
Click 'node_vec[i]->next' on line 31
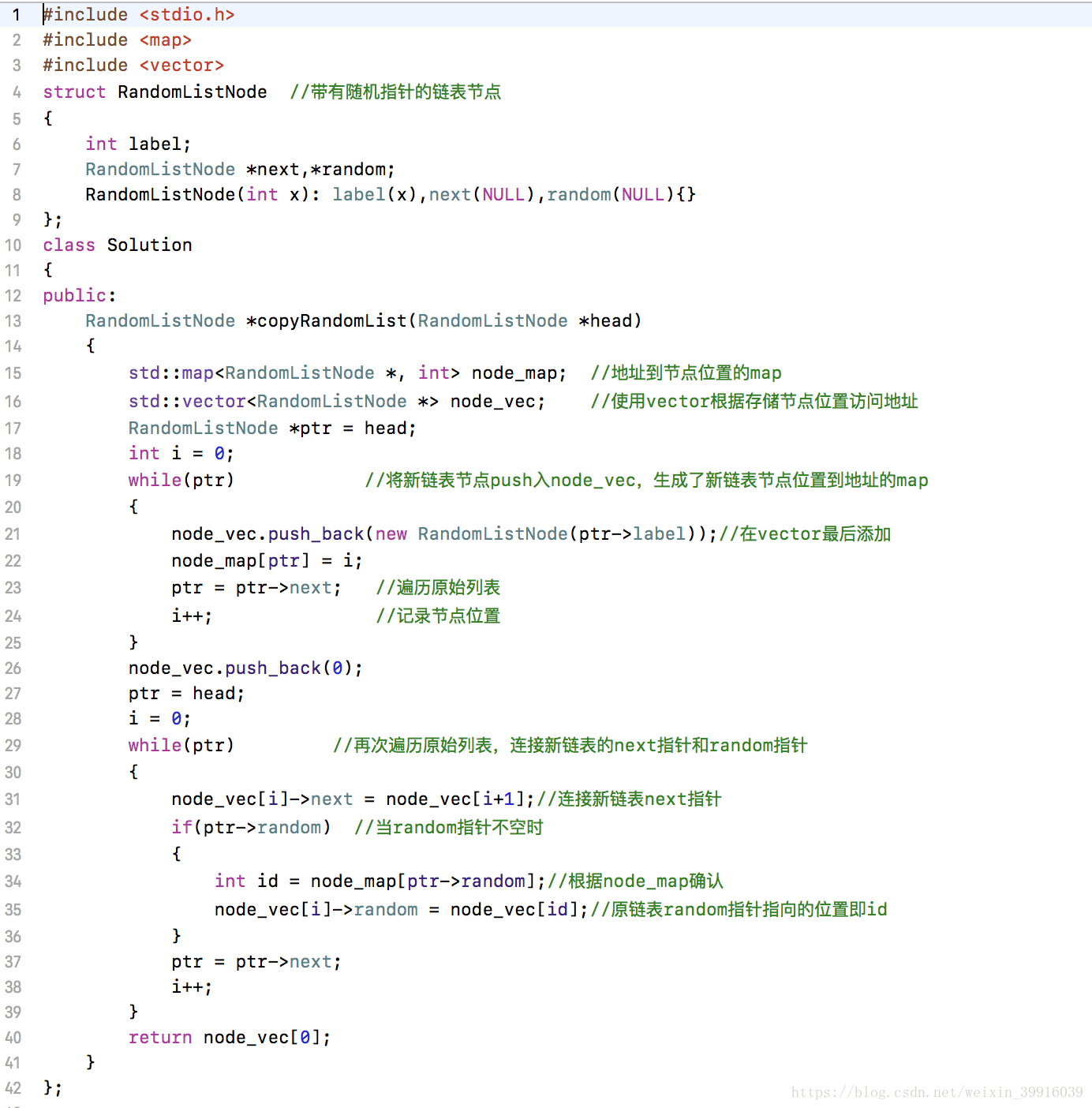click(262, 799)
